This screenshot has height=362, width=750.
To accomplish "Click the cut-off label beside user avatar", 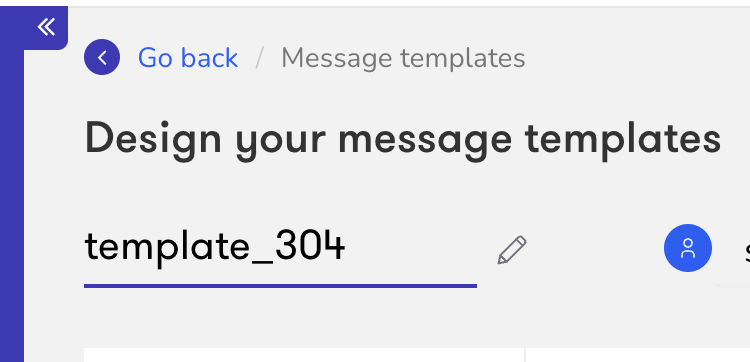I will (747, 249).
